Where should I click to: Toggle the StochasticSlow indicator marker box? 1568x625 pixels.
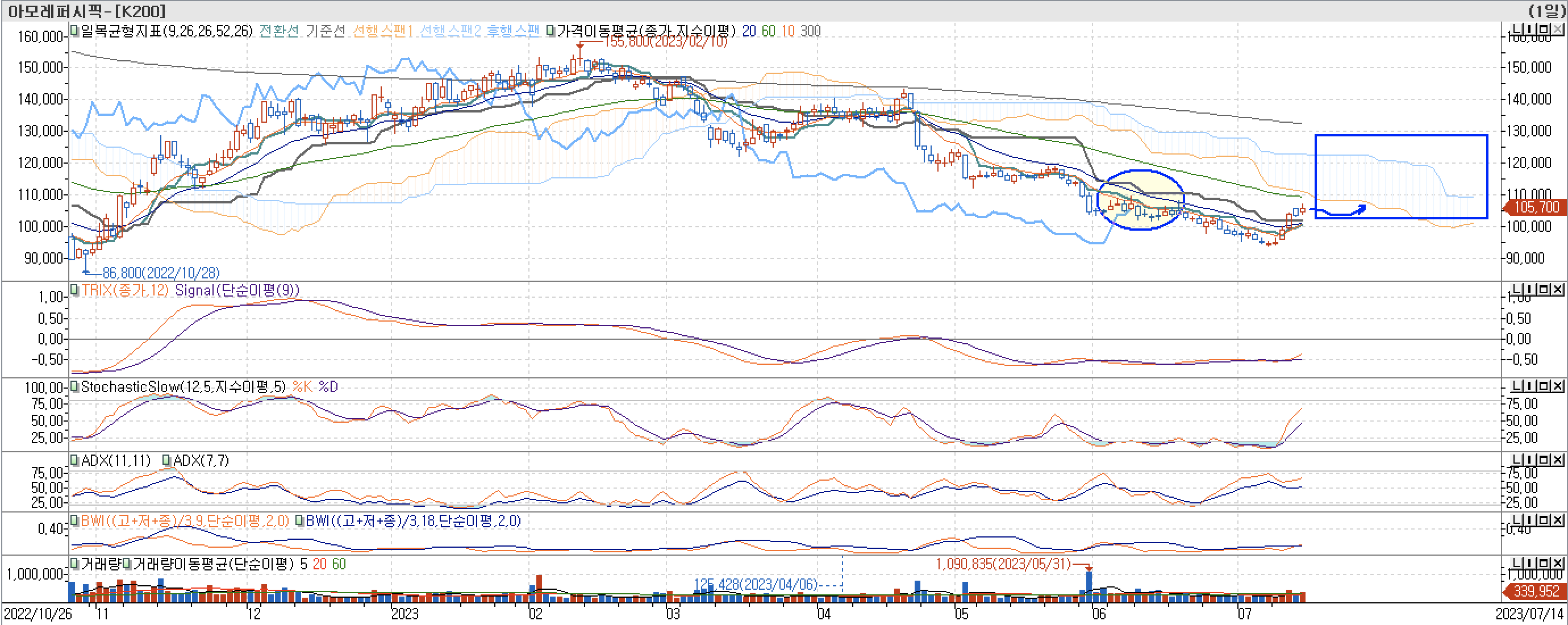pyautogui.click(x=75, y=386)
